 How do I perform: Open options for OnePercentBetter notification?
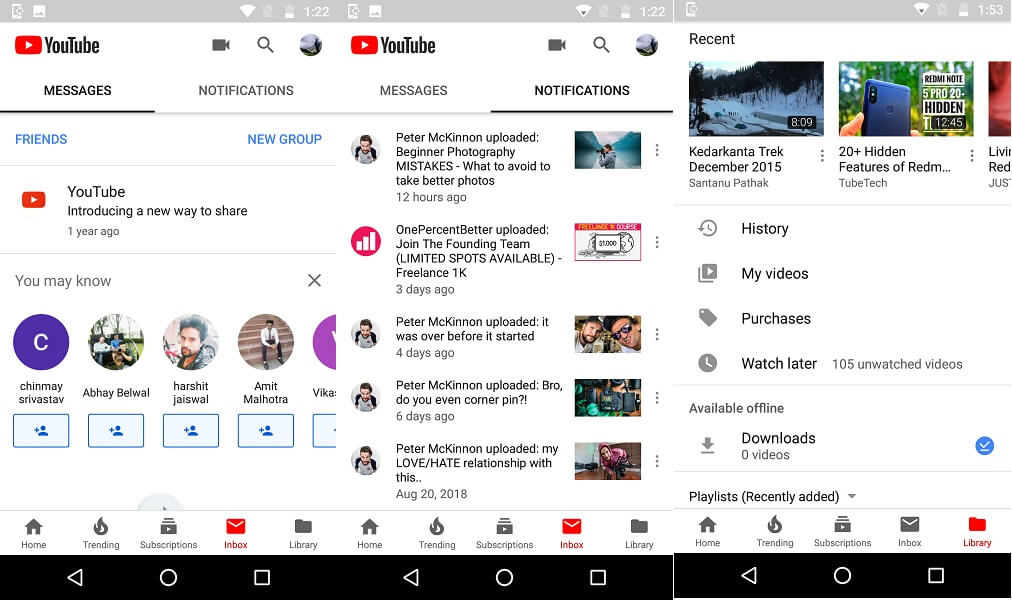click(x=657, y=242)
